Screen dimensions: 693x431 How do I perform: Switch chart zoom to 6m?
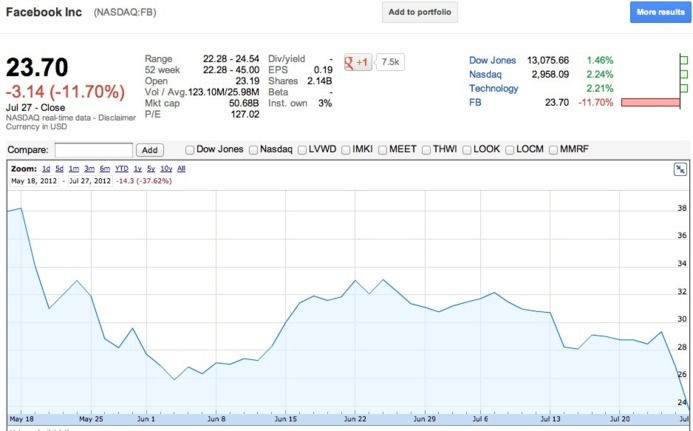[x=105, y=169]
